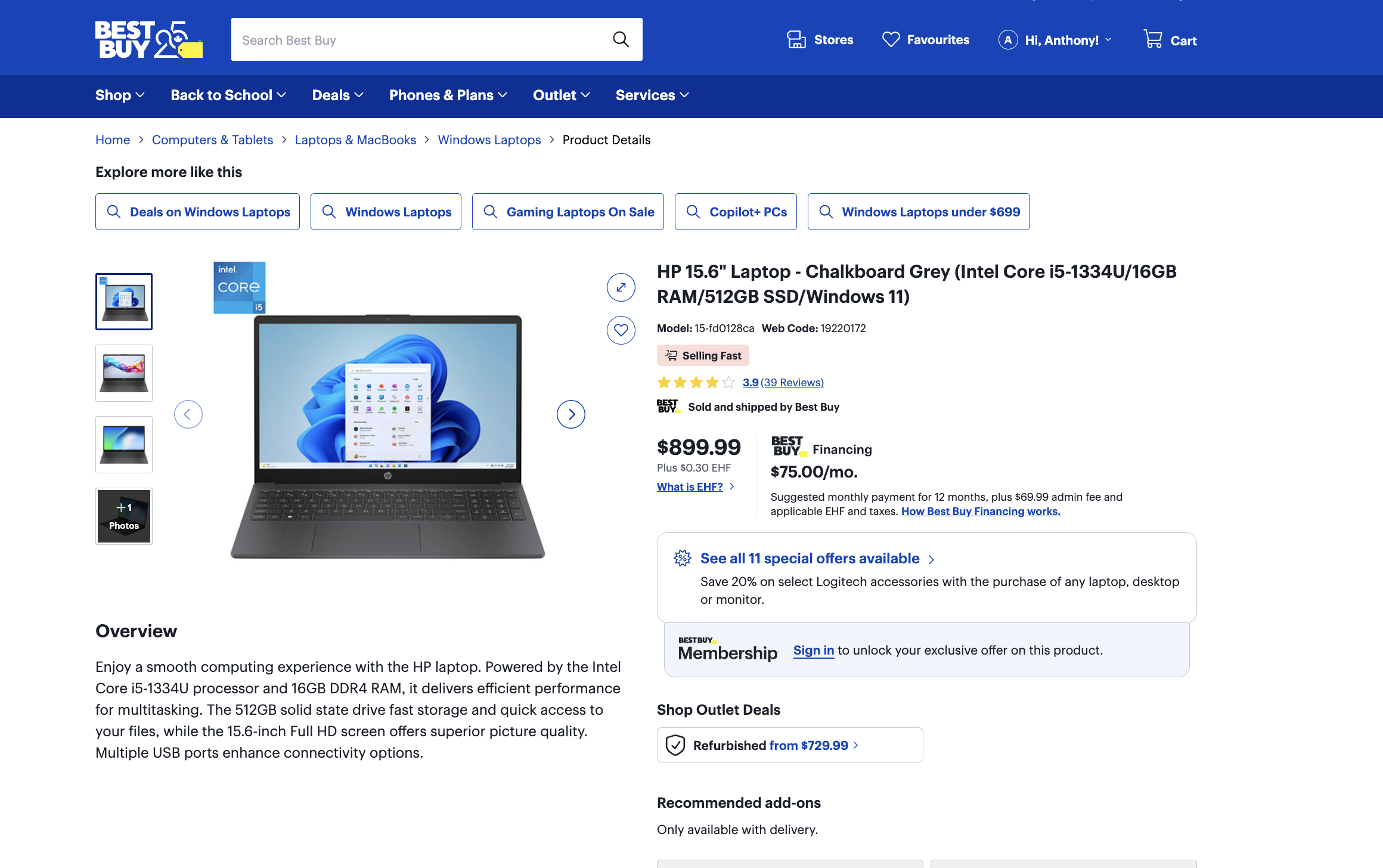Click the special offers badge icon

pyautogui.click(x=682, y=558)
